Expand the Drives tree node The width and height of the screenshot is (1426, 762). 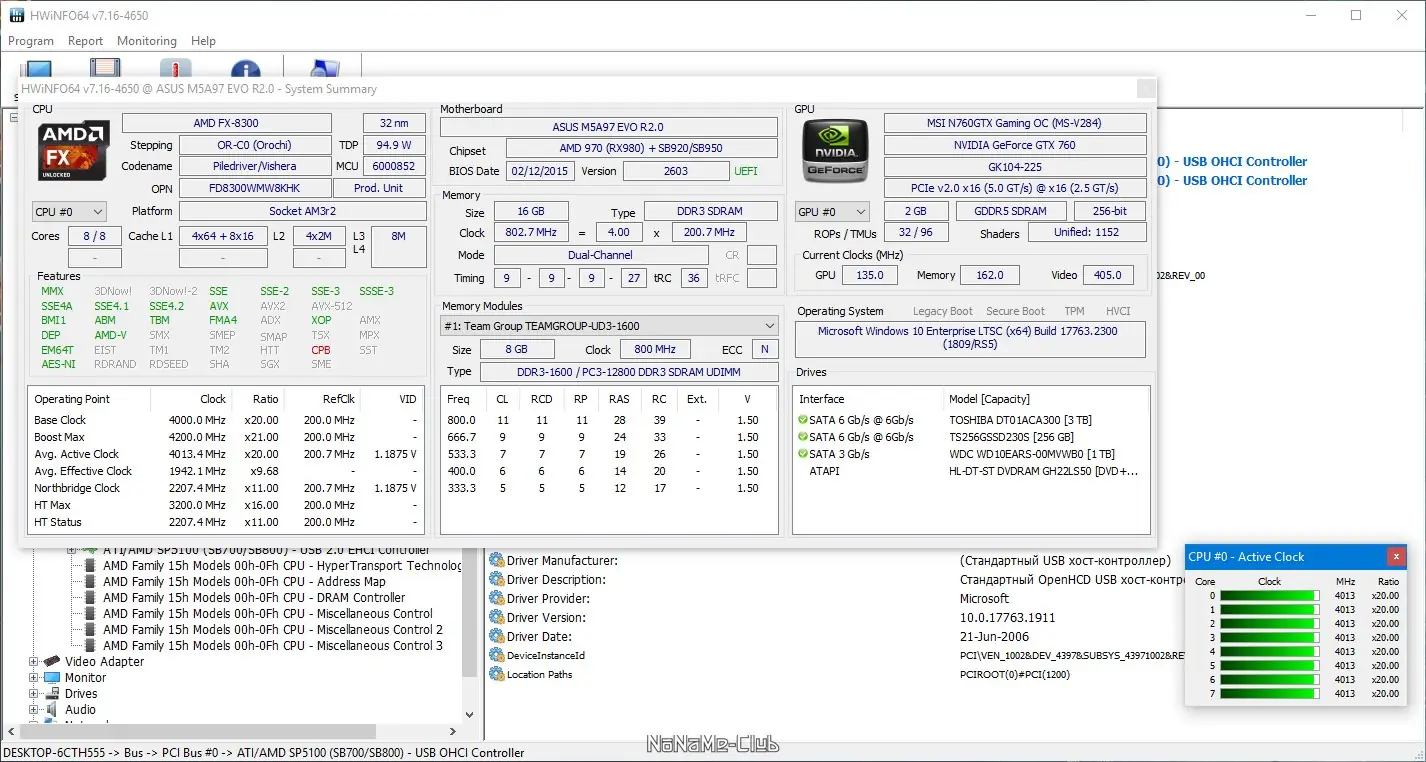pyautogui.click(x=34, y=694)
